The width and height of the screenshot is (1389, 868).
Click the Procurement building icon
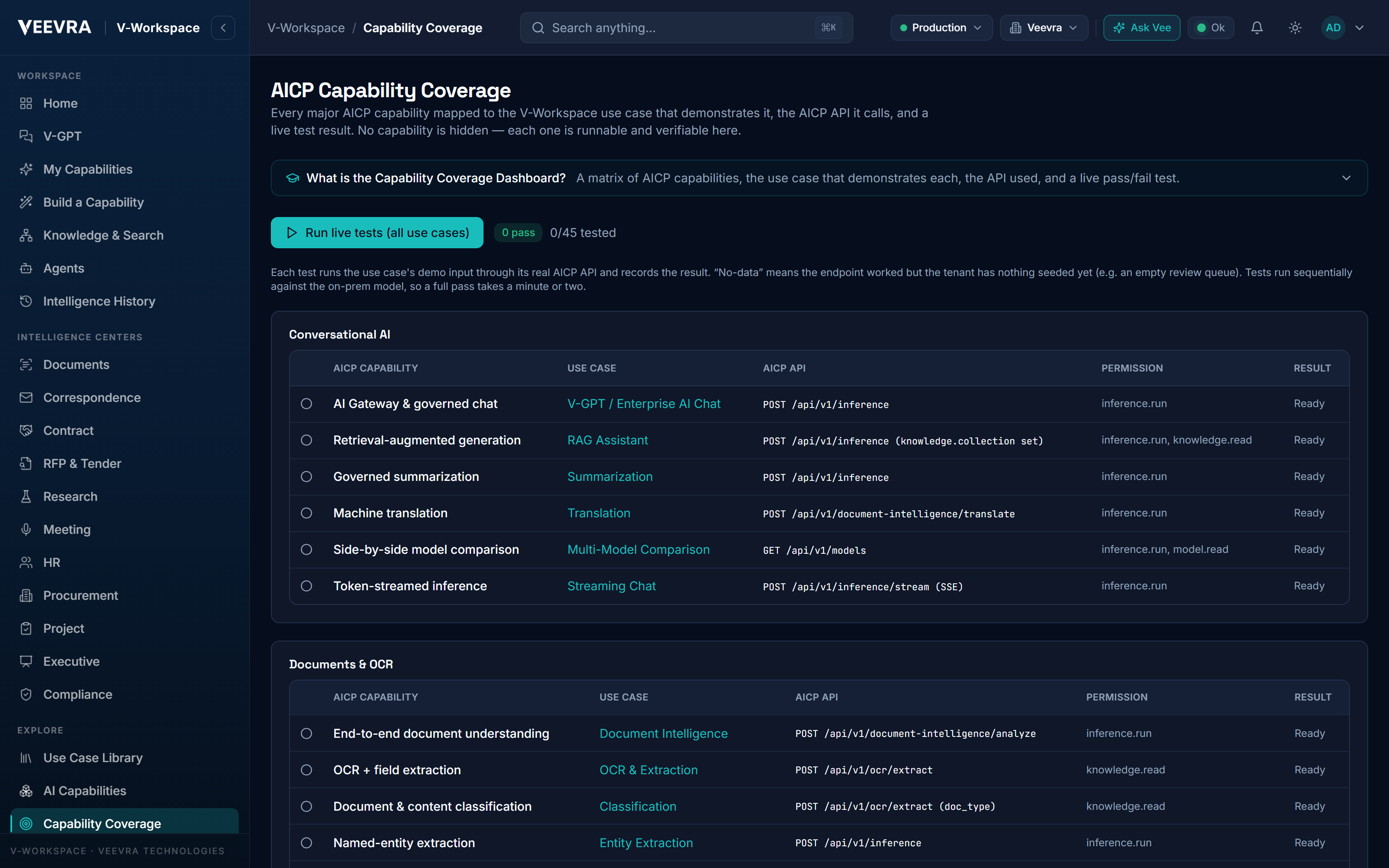pyautogui.click(x=26, y=595)
